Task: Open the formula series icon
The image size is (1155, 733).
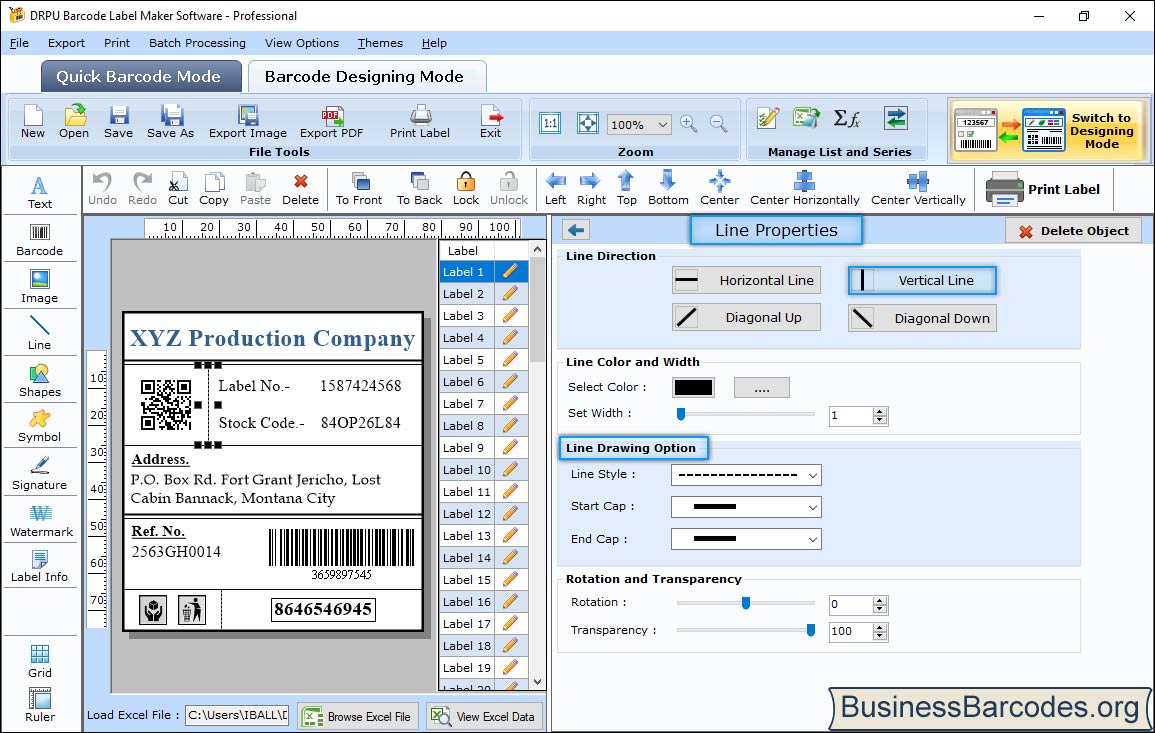Action: pos(847,118)
